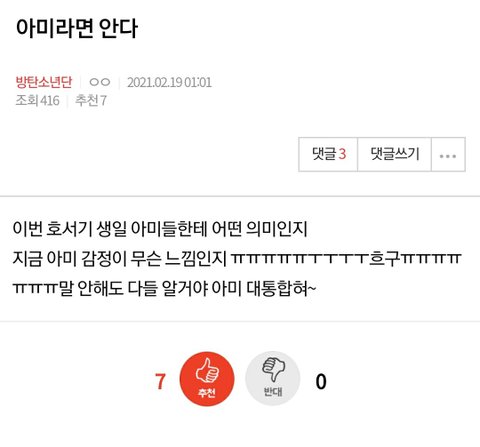The width and height of the screenshot is (480, 447).
Task: Click the second body line with 지금 아미 감정이
Action: (x=237, y=258)
